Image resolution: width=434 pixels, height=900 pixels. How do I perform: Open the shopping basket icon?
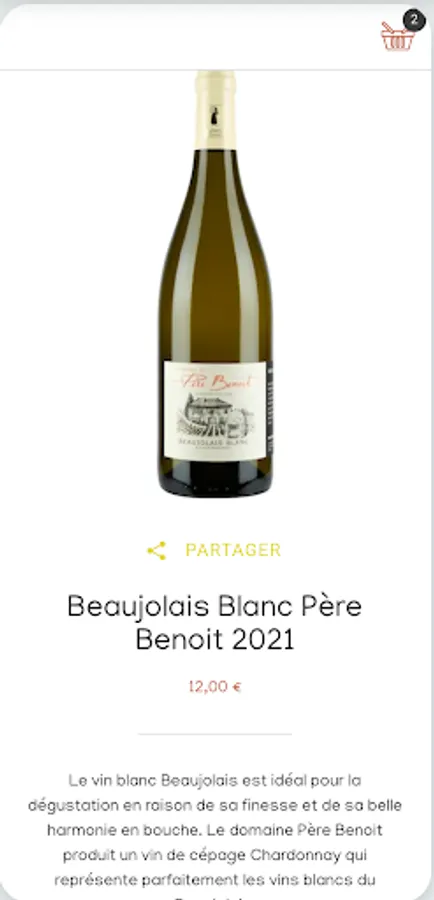click(x=397, y=37)
